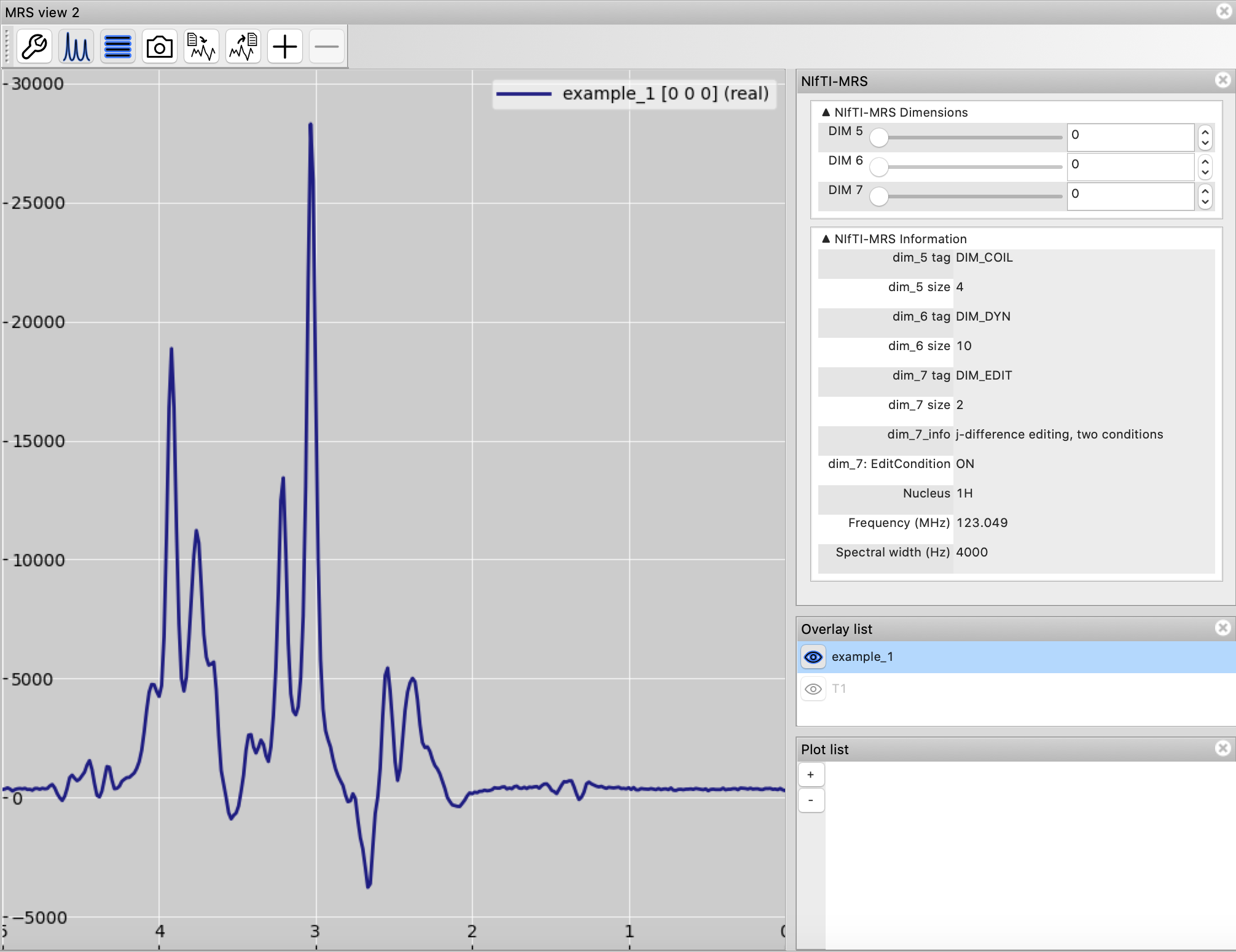Viewport: 1236px width, 952px height.
Task: Click the Spectral width 4000 value
Action: [972, 553]
